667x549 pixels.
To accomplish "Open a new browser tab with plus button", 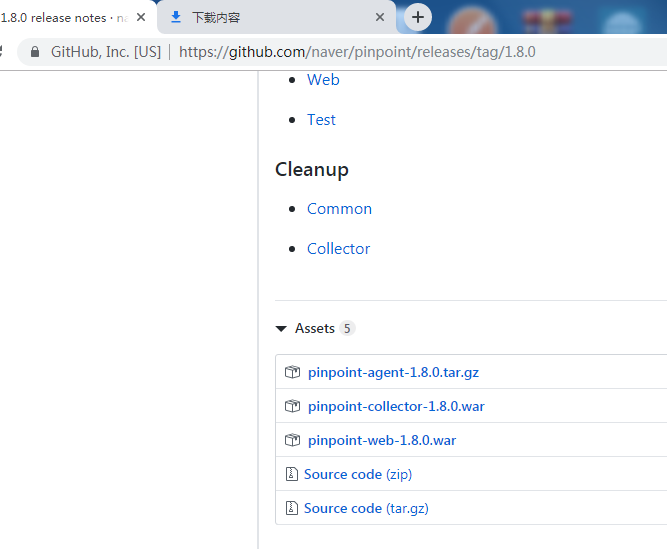I will tap(418, 17).
